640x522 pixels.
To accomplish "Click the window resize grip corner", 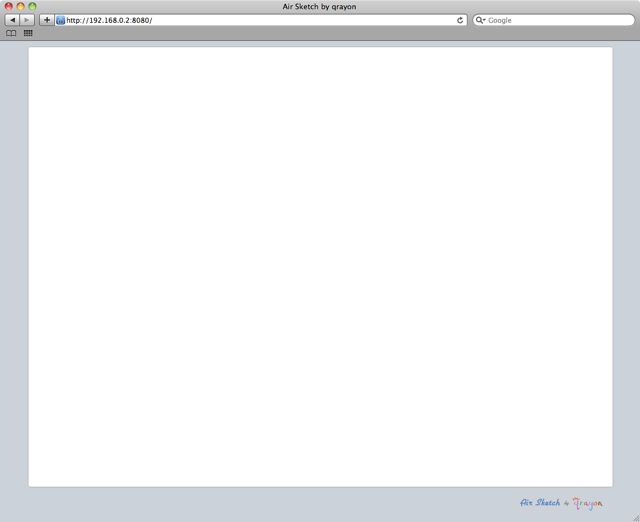I will point(636,518).
